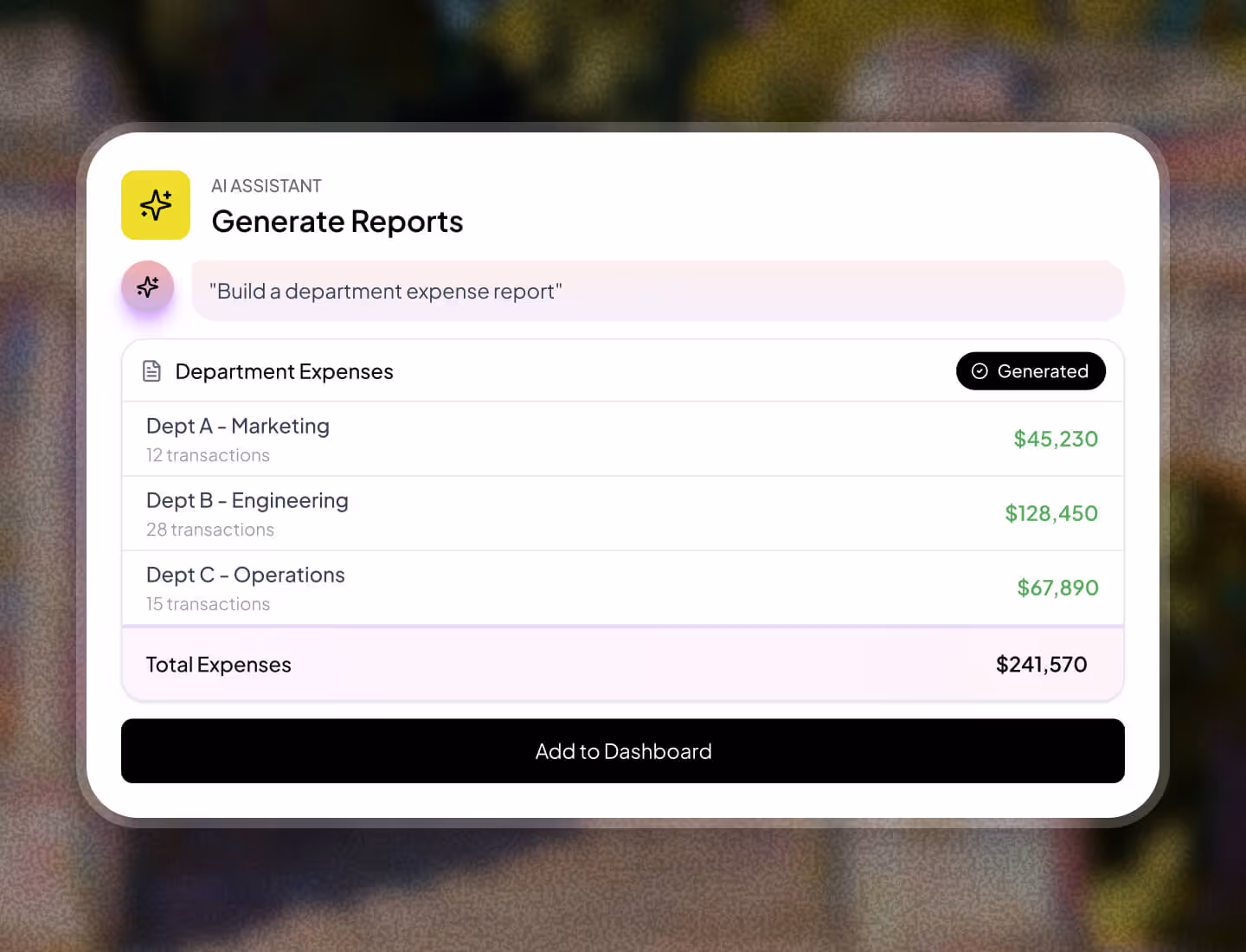Click the $45,230 Marketing expense amount
Screen dimensions: 1246x952
point(1056,439)
